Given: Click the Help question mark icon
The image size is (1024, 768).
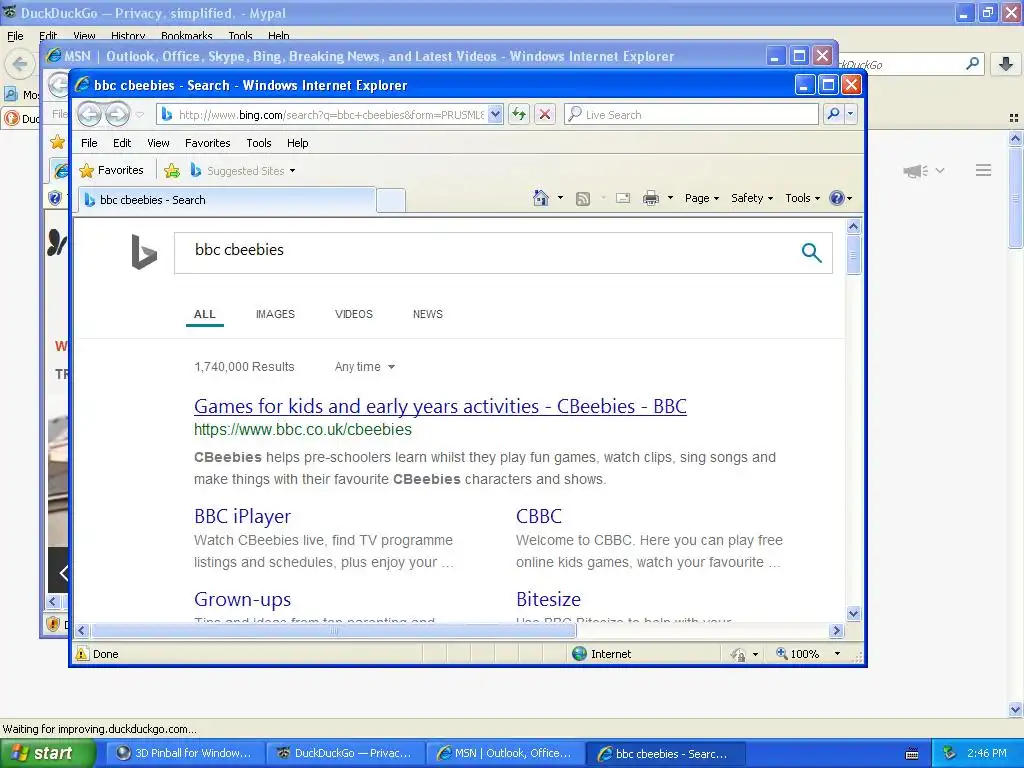Looking at the screenshot, I should (837, 198).
